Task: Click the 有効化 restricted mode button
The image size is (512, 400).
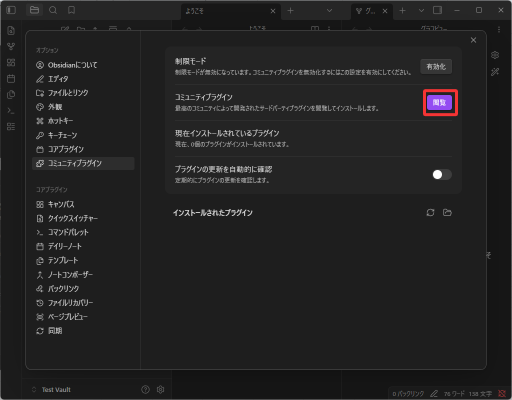Action: pyautogui.click(x=436, y=67)
